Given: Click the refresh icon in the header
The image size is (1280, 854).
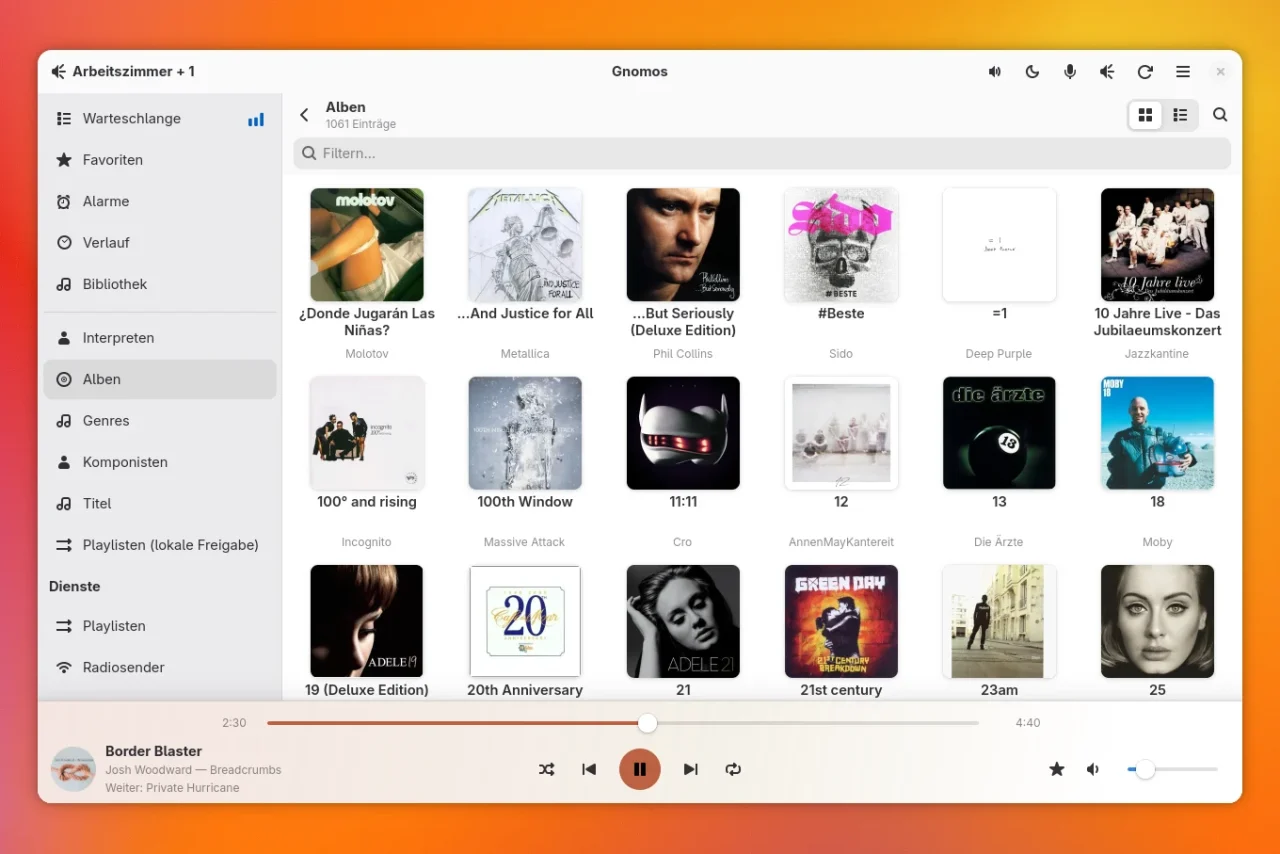Looking at the screenshot, I should [1145, 72].
